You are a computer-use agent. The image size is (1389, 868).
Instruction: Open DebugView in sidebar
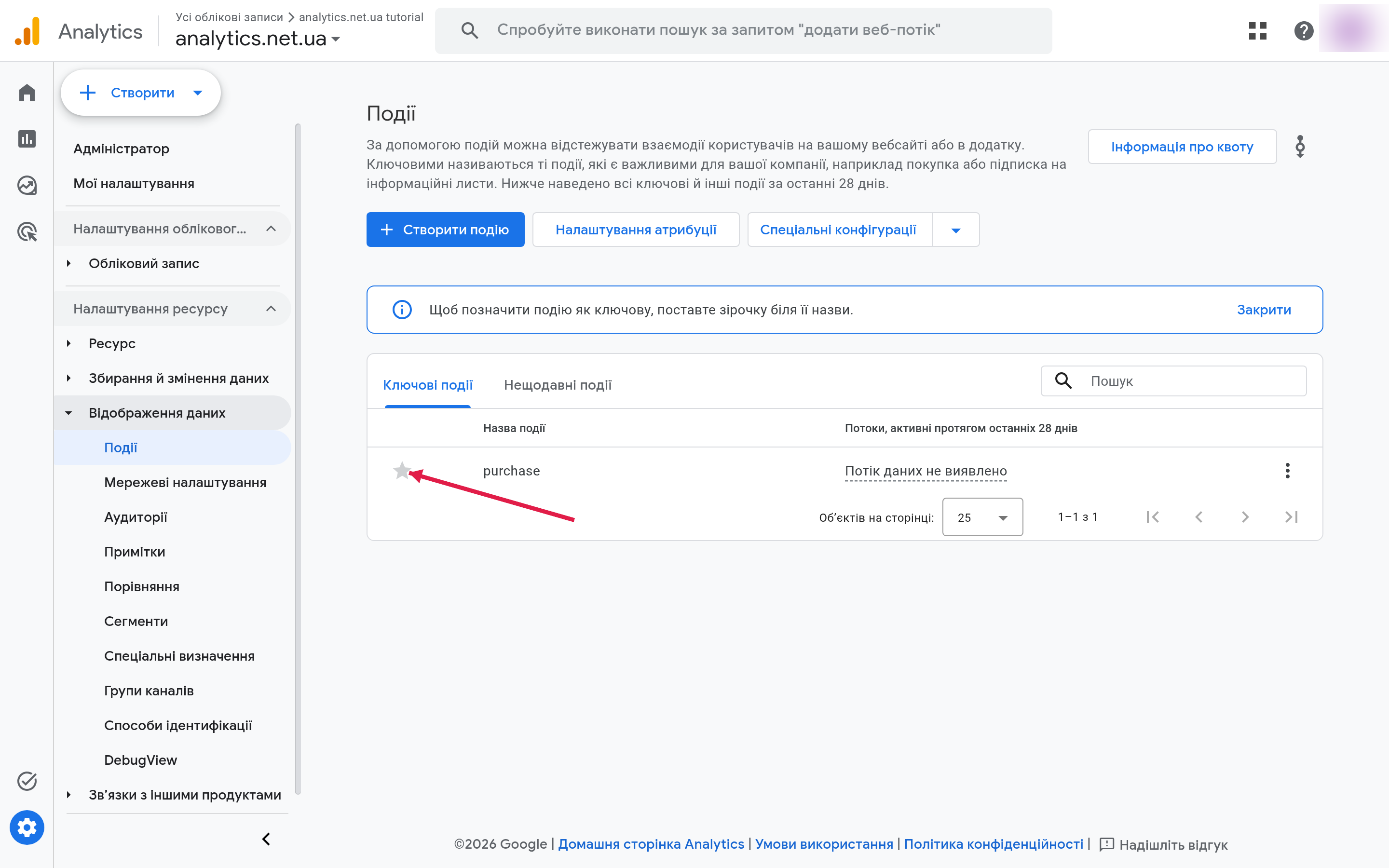(141, 760)
